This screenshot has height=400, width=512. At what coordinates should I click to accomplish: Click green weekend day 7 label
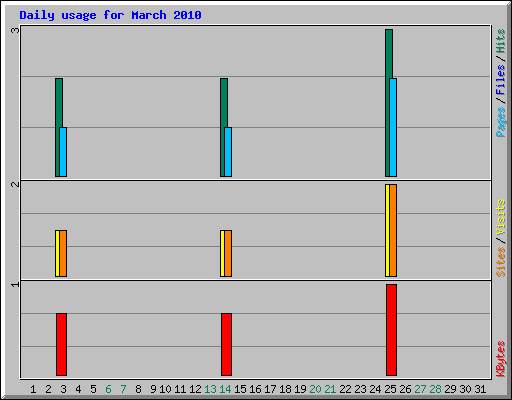[123, 389]
